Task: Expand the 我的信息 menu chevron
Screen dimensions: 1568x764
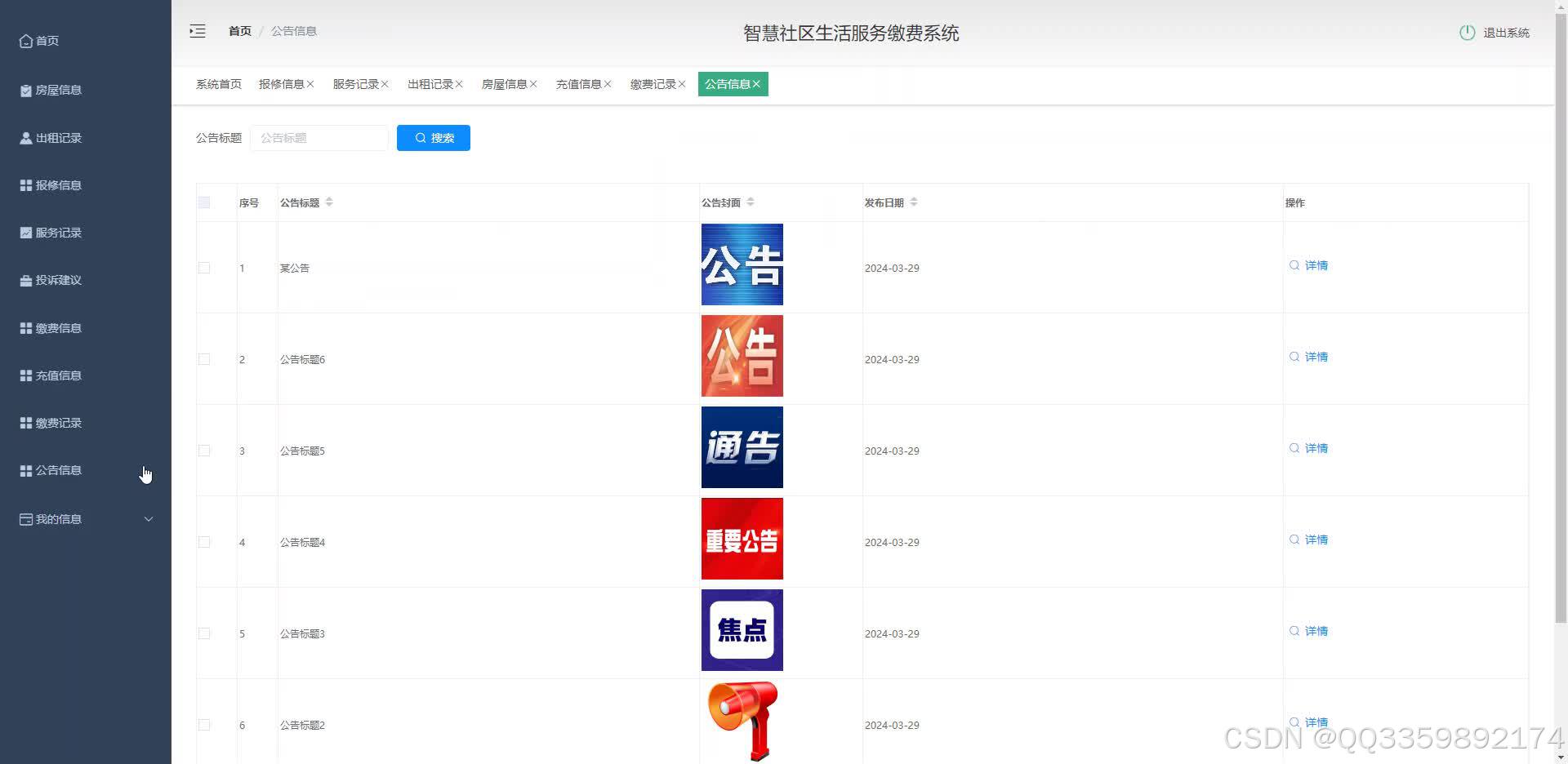Action: click(x=149, y=519)
